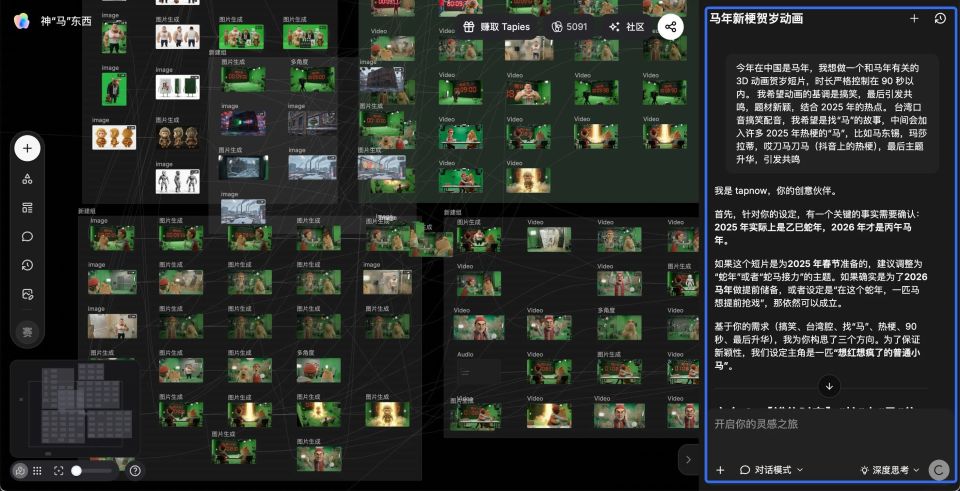Click the chat title 马年新梗贺岁动画

coord(756,18)
